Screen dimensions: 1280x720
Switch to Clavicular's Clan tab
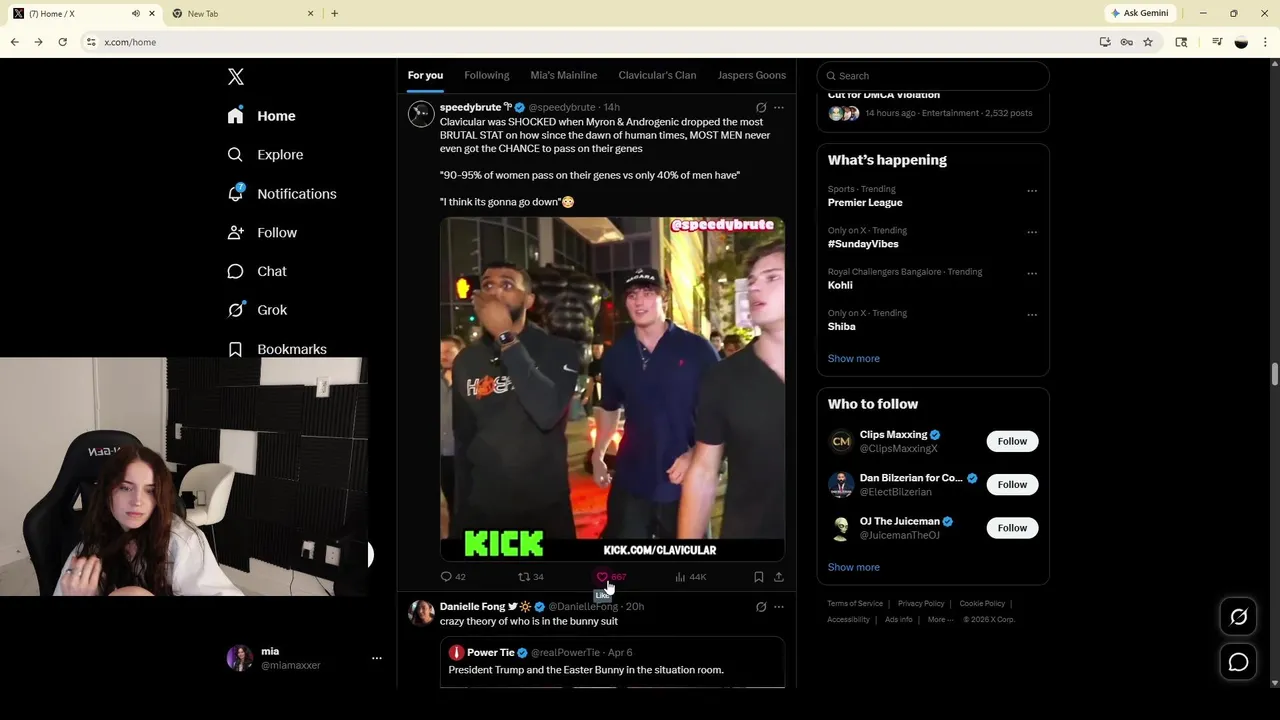point(657,75)
